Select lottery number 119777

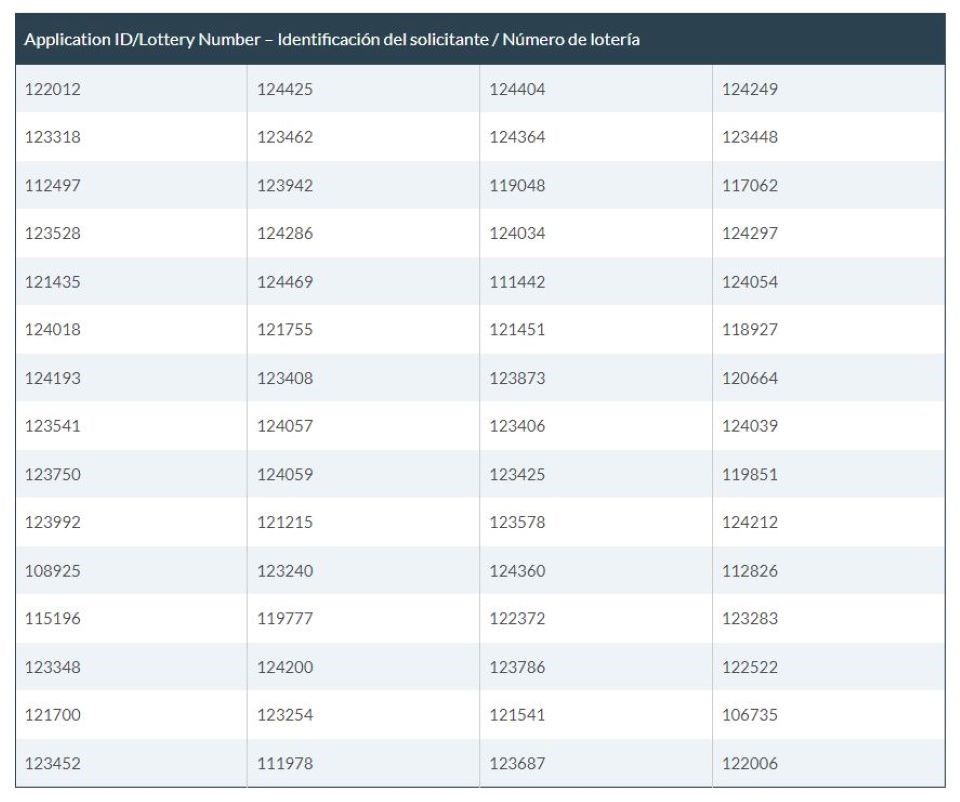pos(285,618)
